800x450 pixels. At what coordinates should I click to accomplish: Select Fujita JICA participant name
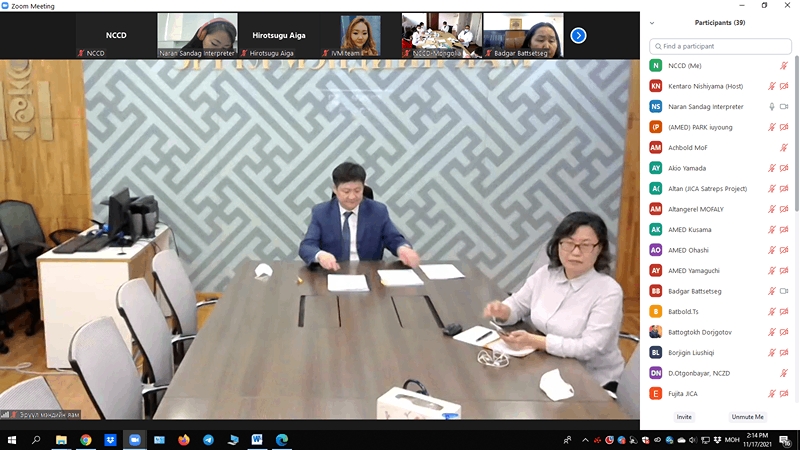(x=683, y=394)
